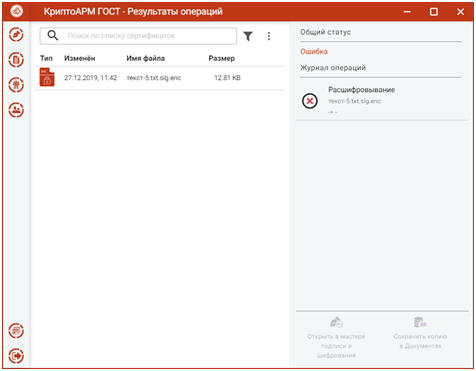Viewport: 476px width, 371px height.
Task: Click the Ошибка status text
Action: [x=314, y=51]
